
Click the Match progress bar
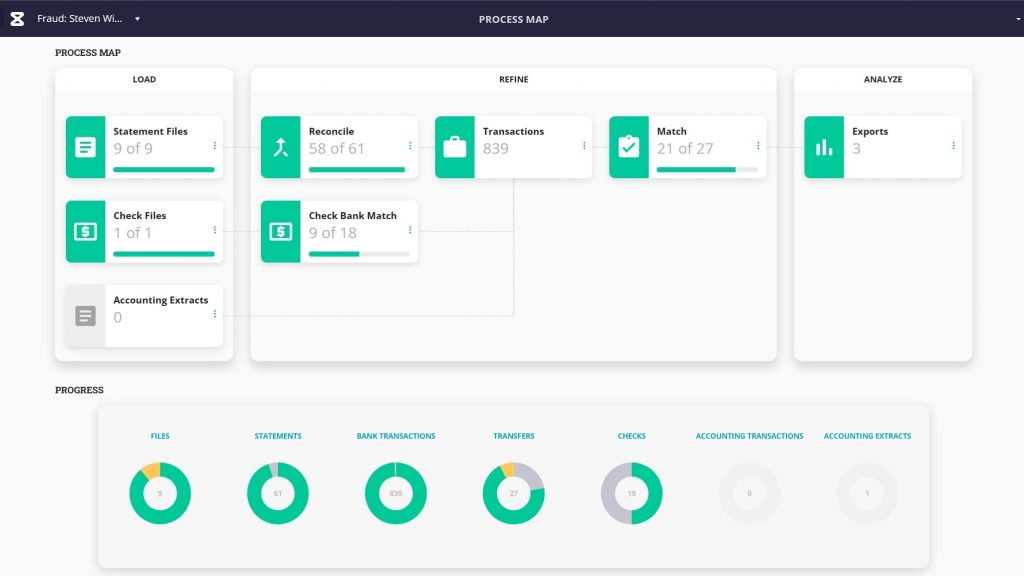click(707, 170)
